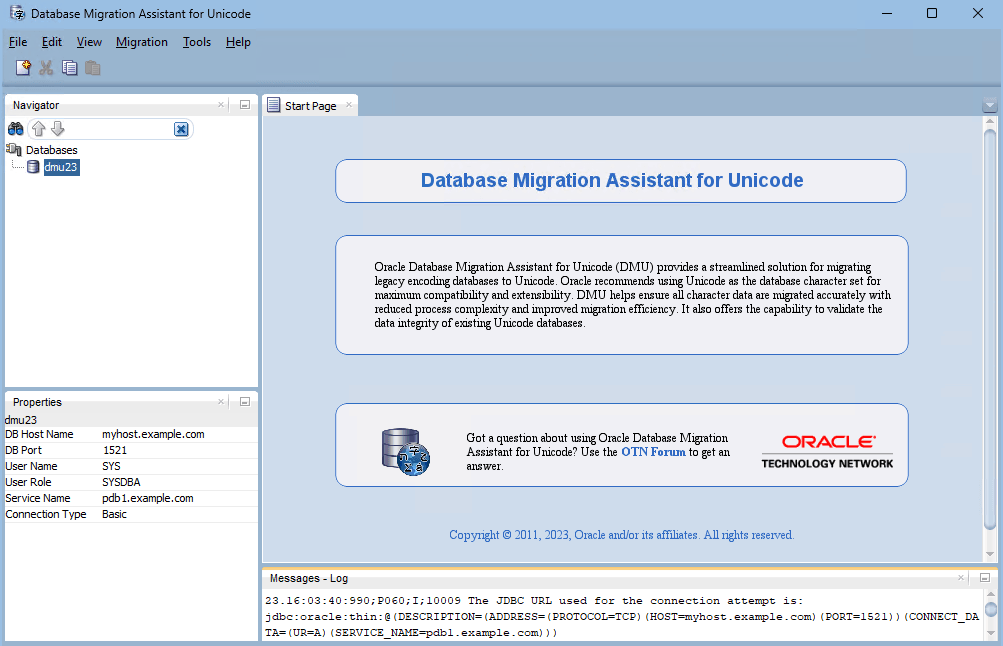This screenshot has width=1003, height=646.
Task: Open the OTN Forum link
Action: tap(653, 452)
